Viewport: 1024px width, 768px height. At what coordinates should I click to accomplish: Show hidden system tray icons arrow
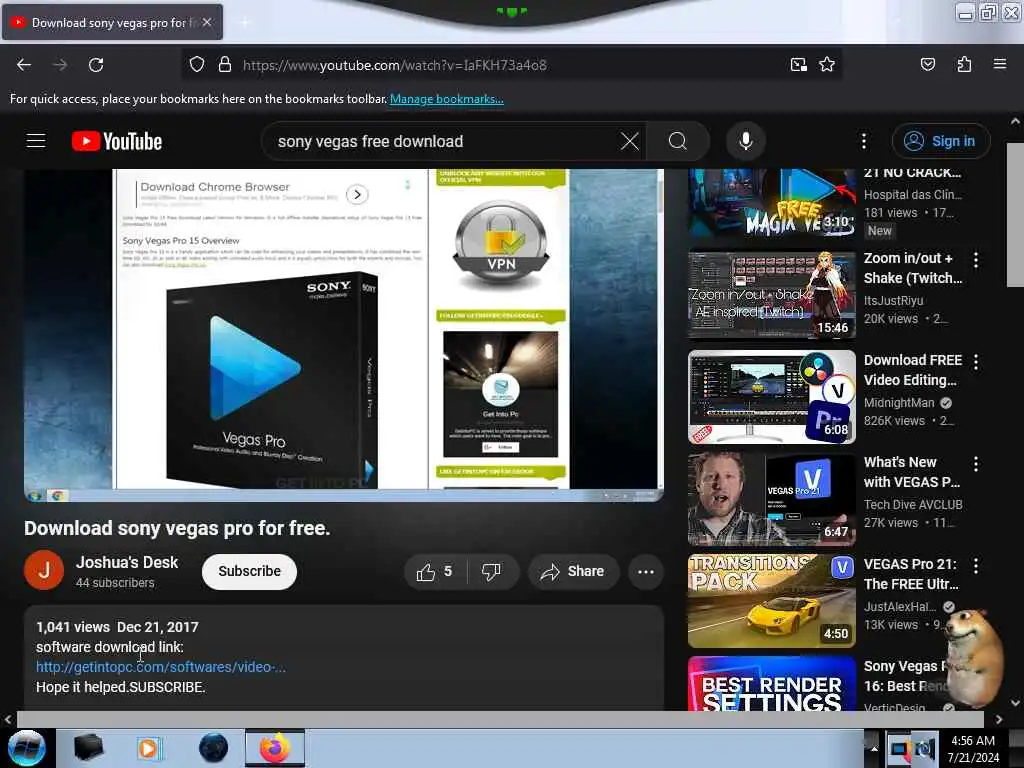coord(874,748)
